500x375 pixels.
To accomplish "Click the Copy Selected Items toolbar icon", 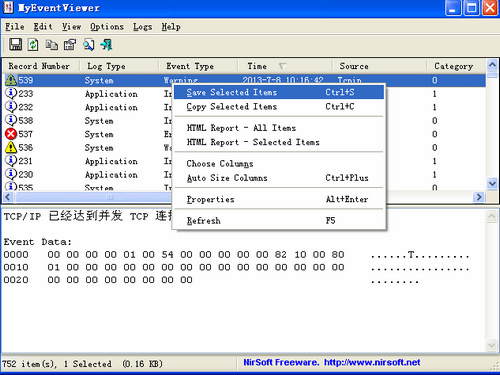I will 52,44.
